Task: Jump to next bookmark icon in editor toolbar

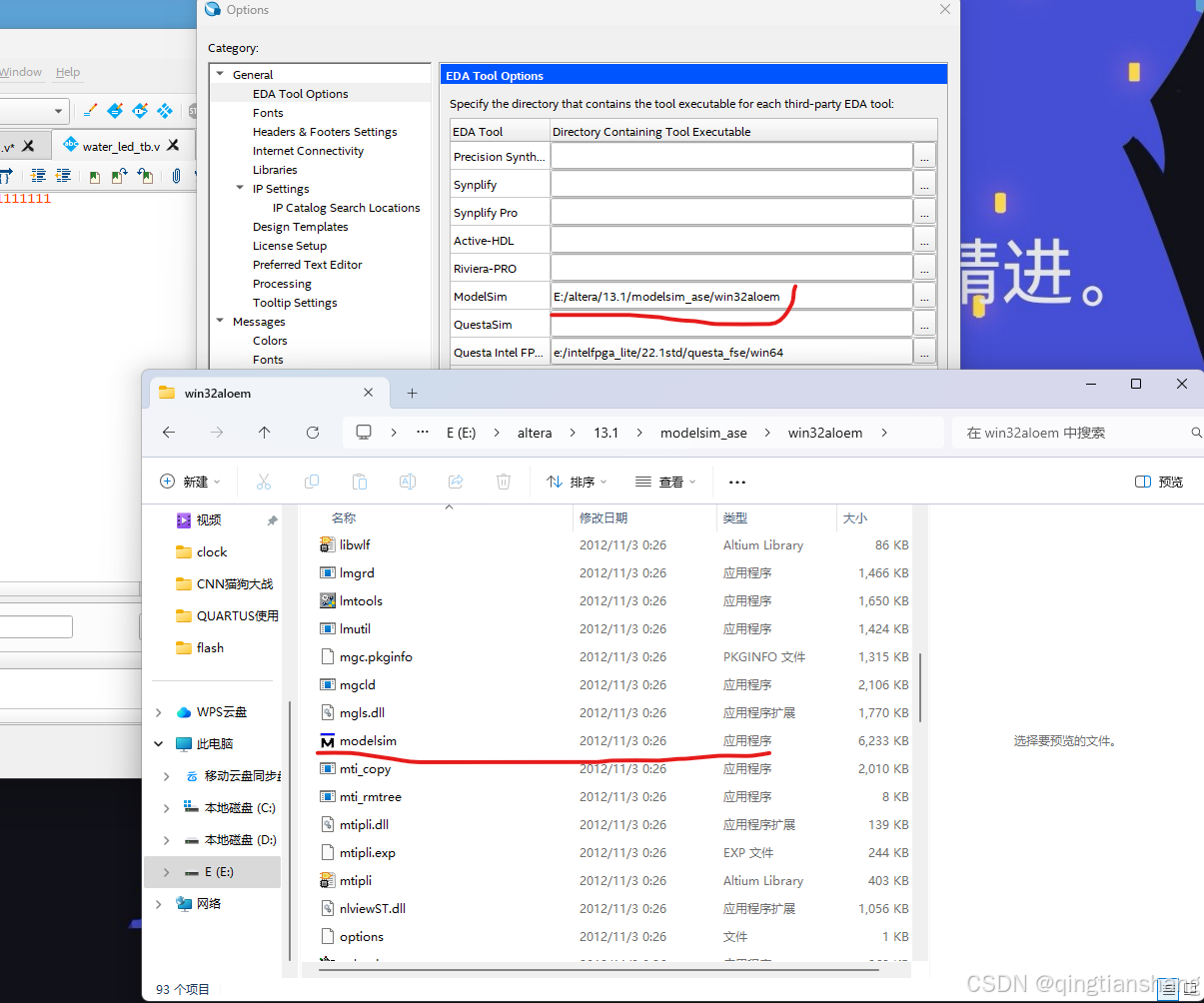Action: tap(119, 176)
